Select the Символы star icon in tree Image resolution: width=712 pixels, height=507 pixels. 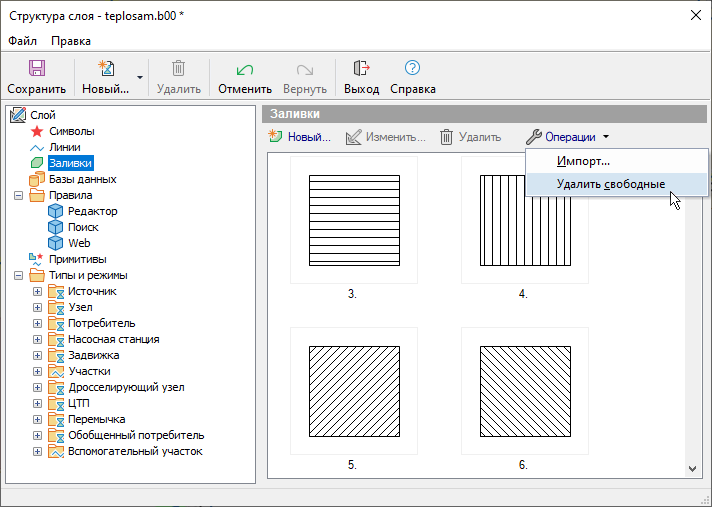click(x=38, y=131)
